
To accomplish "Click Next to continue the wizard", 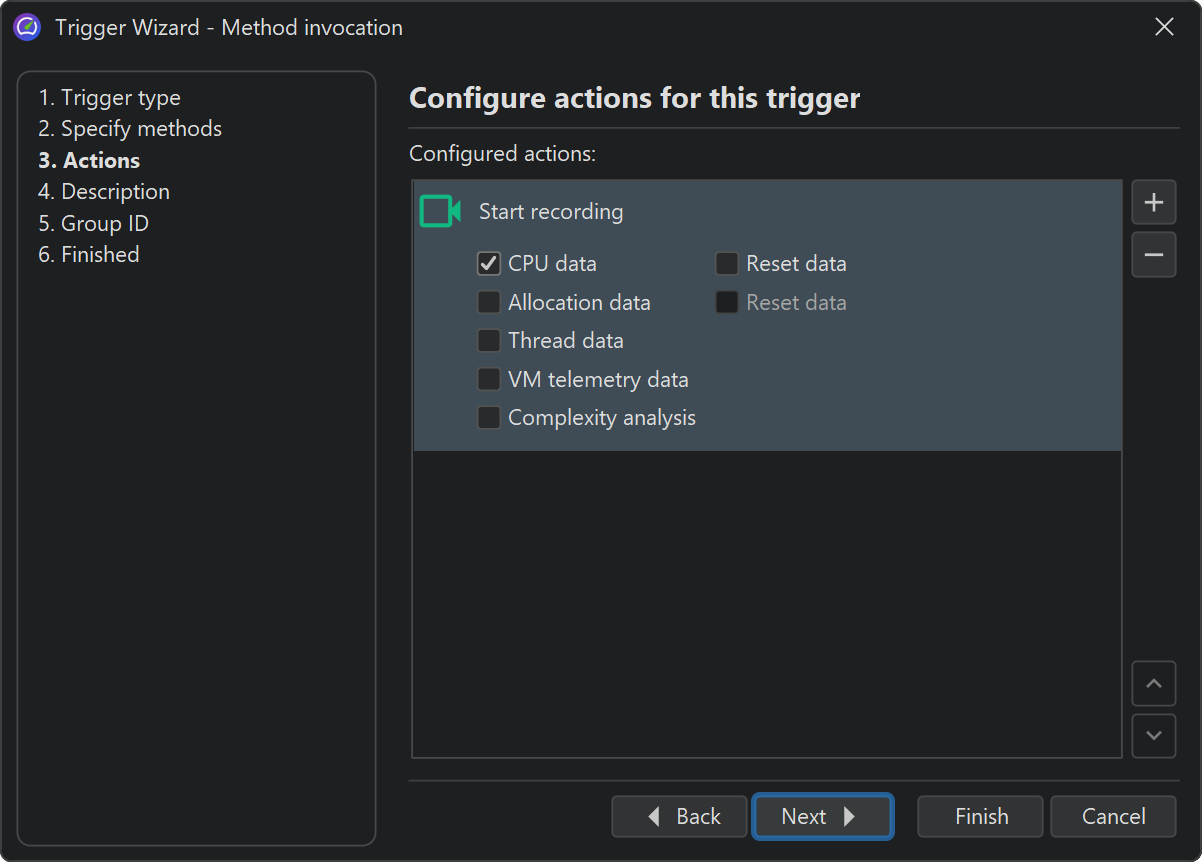I will click(x=821, y=817).
